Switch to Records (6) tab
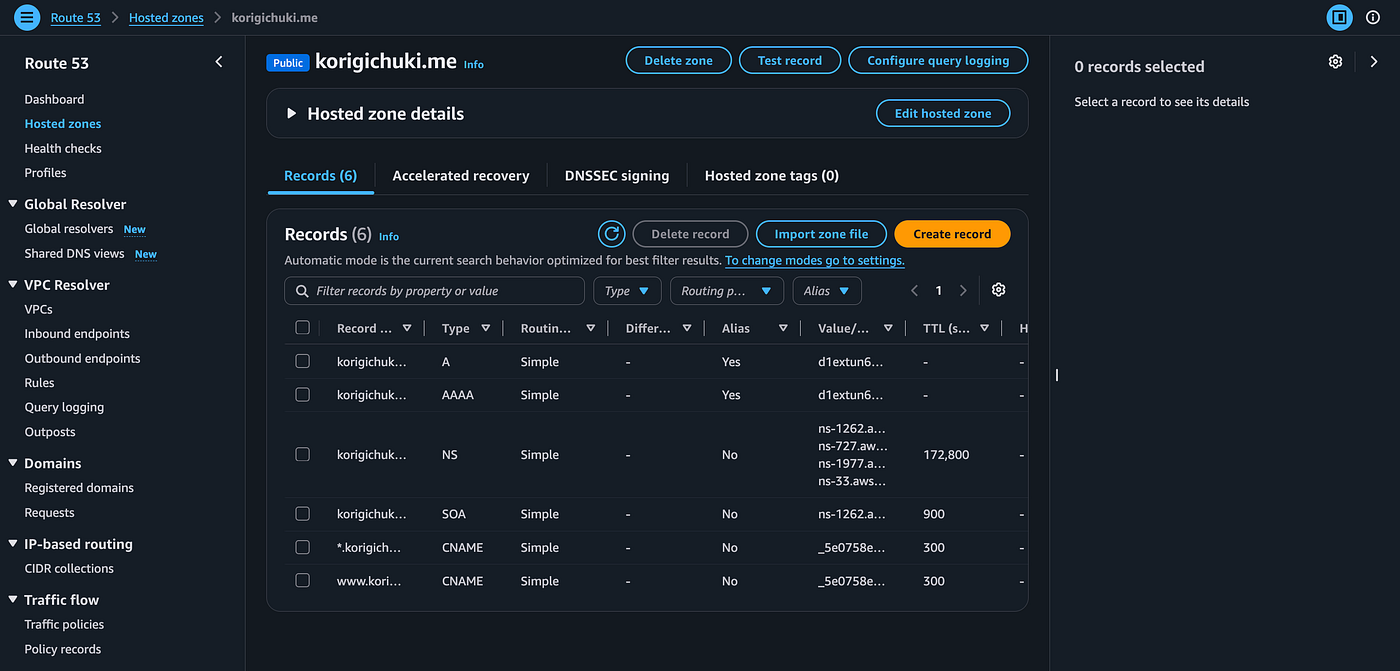Screen dimensions: 1400x671 click(320, 176)
